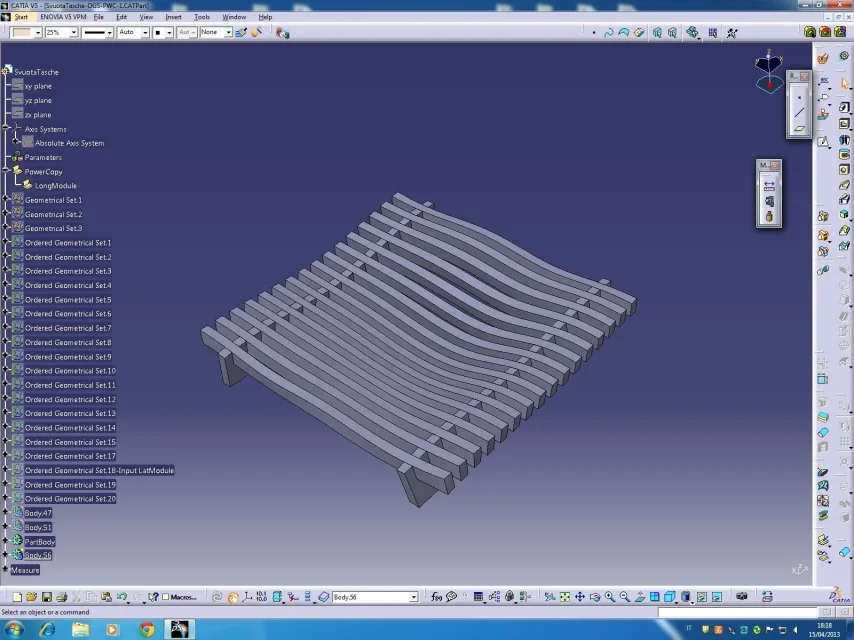Close the floating reference elements toolbar
Image resolution: width=854 pixels, height=640 pixels.
coord(804,76)
